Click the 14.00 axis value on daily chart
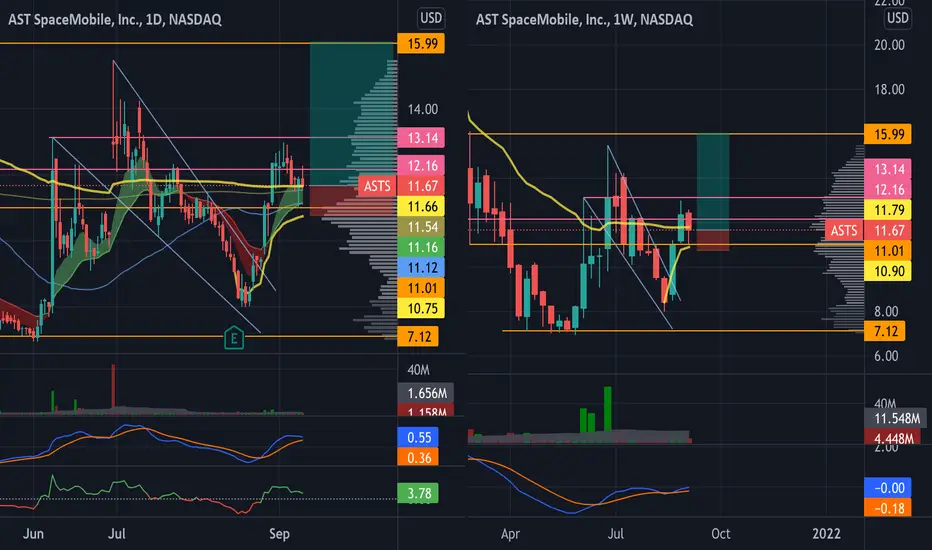The height and width of the screenshot is (550, 932). (x=423, y=109)
